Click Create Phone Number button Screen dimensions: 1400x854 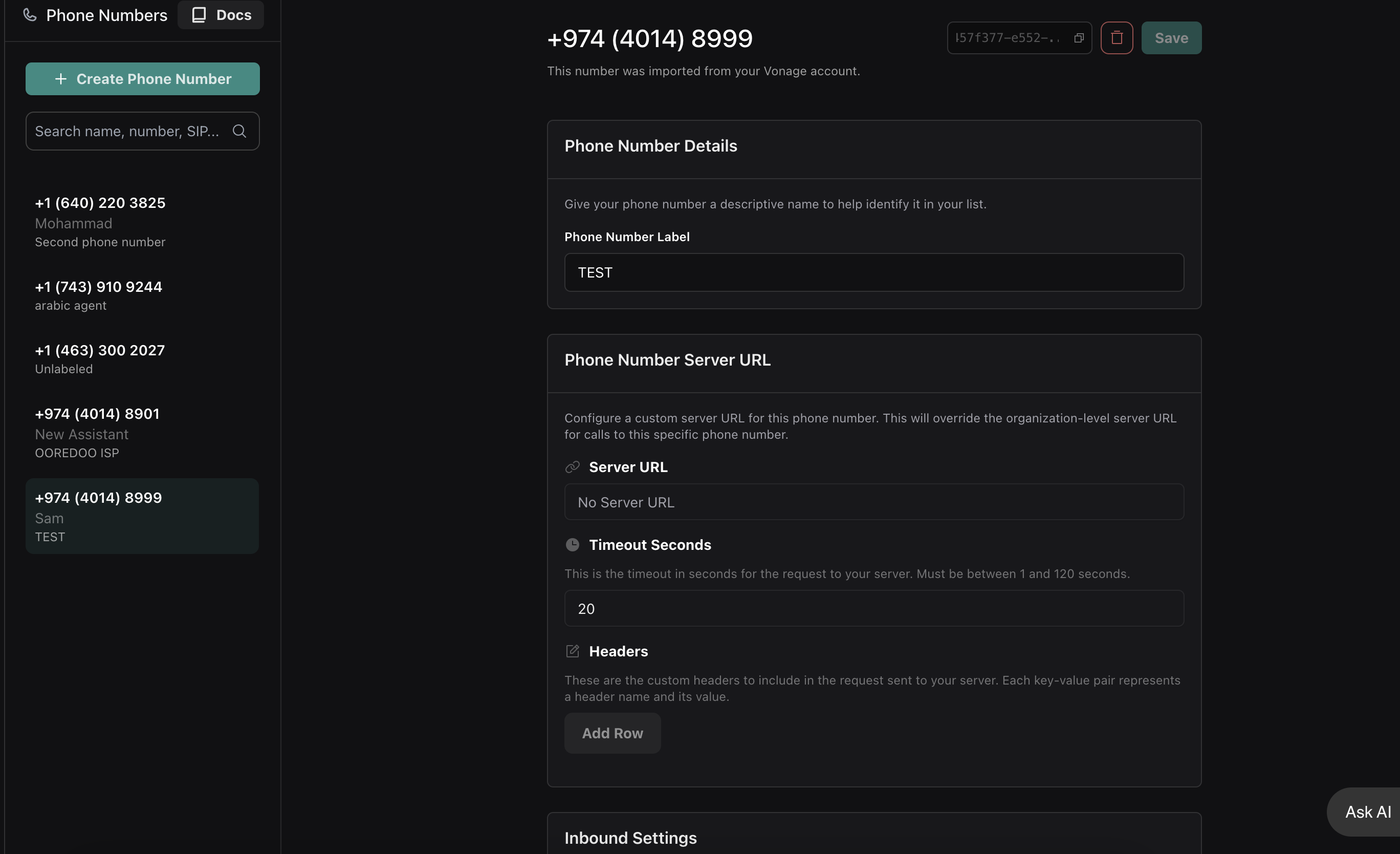(x=143, y=79)
